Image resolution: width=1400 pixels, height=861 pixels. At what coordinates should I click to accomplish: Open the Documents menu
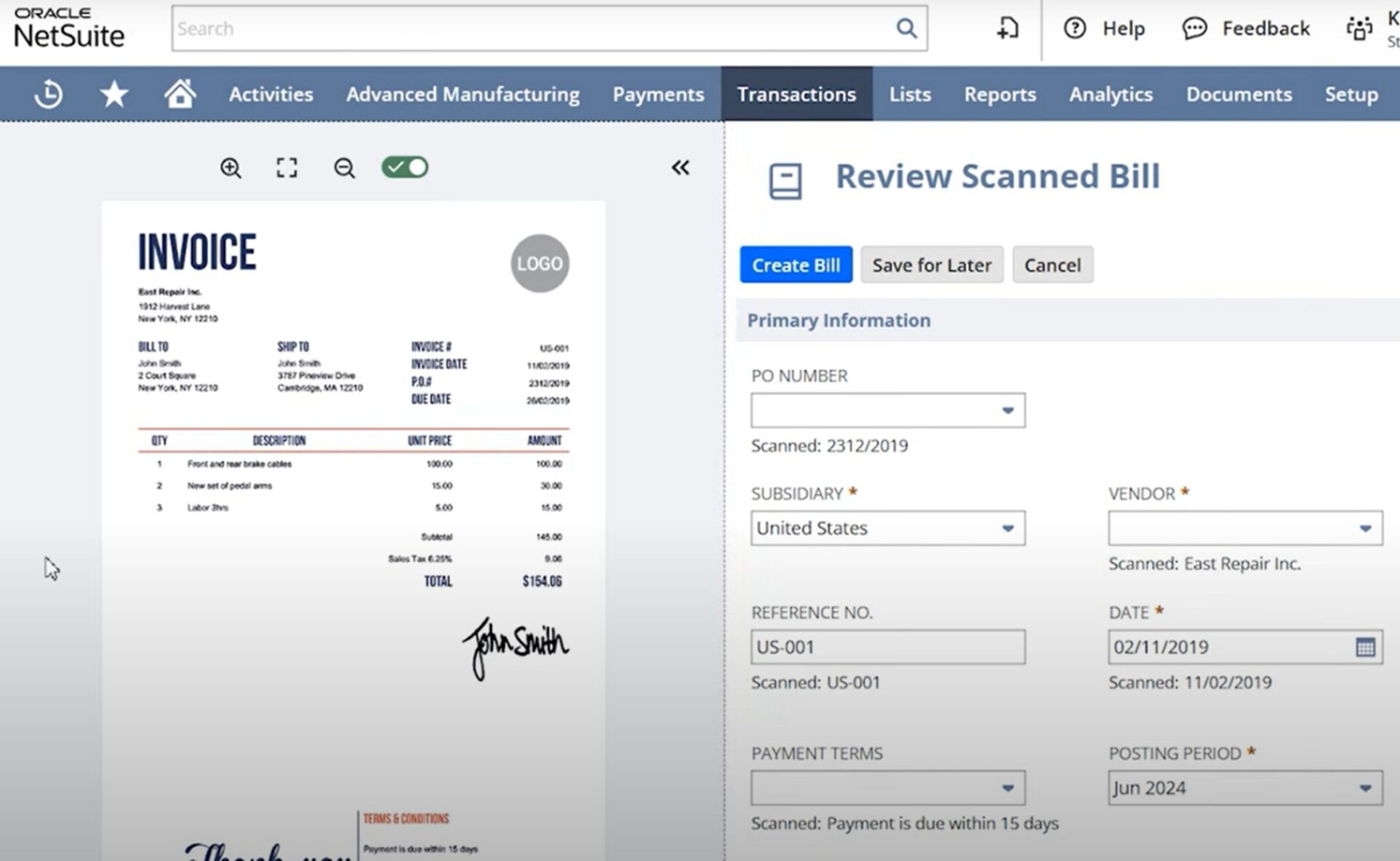[1239, 94]
